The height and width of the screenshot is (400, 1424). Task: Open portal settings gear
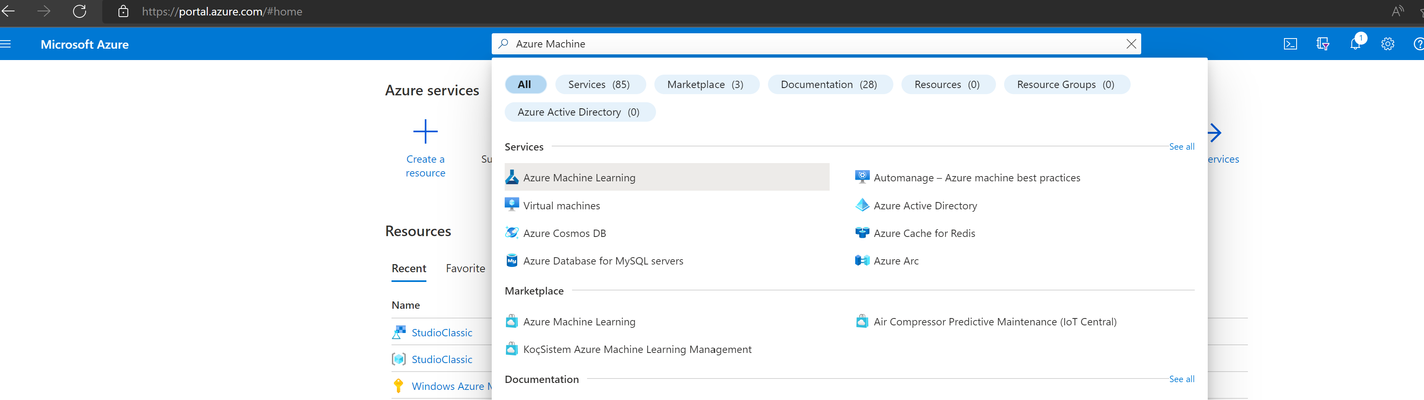1388,44
